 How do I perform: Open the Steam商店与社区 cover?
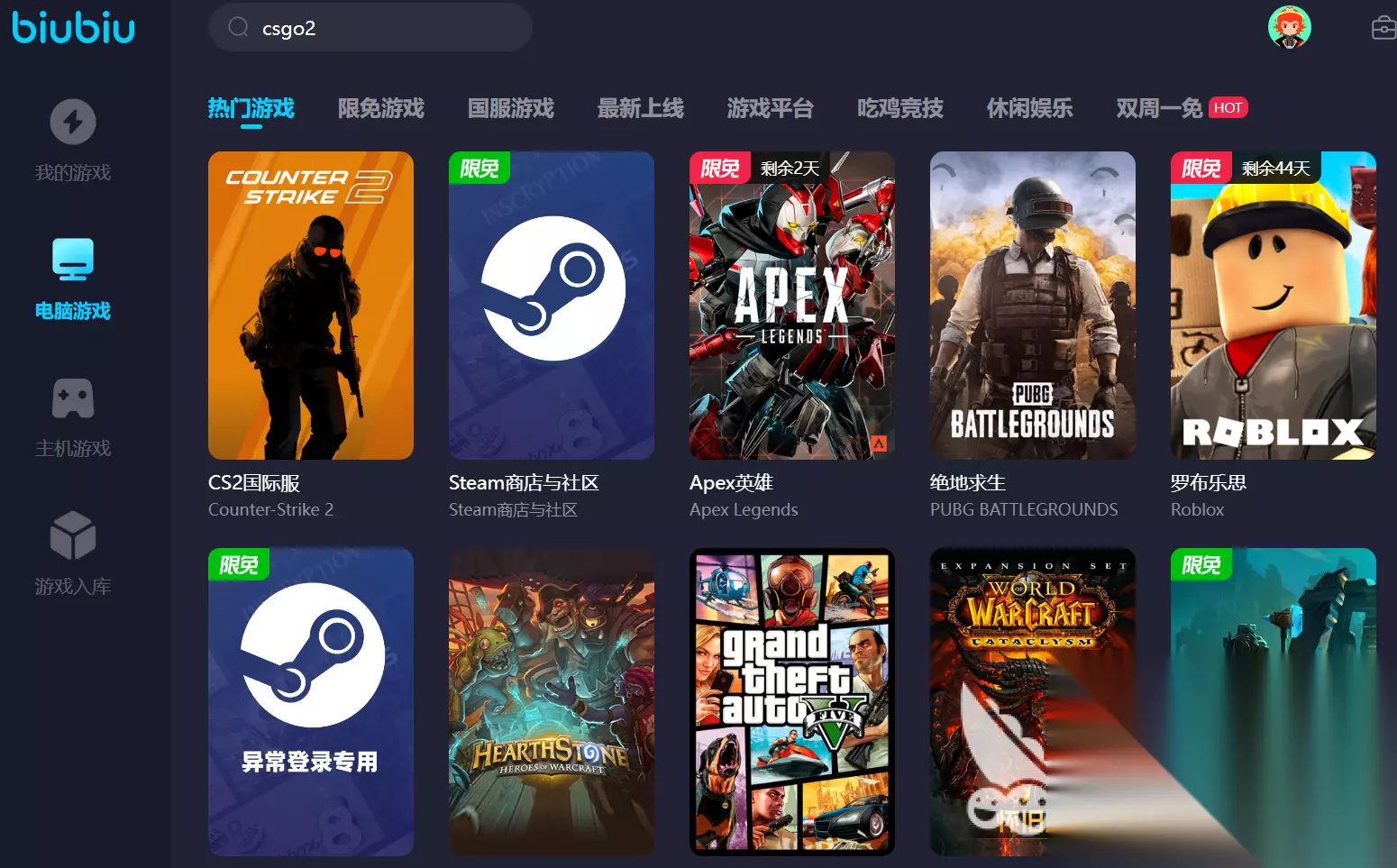552,306
